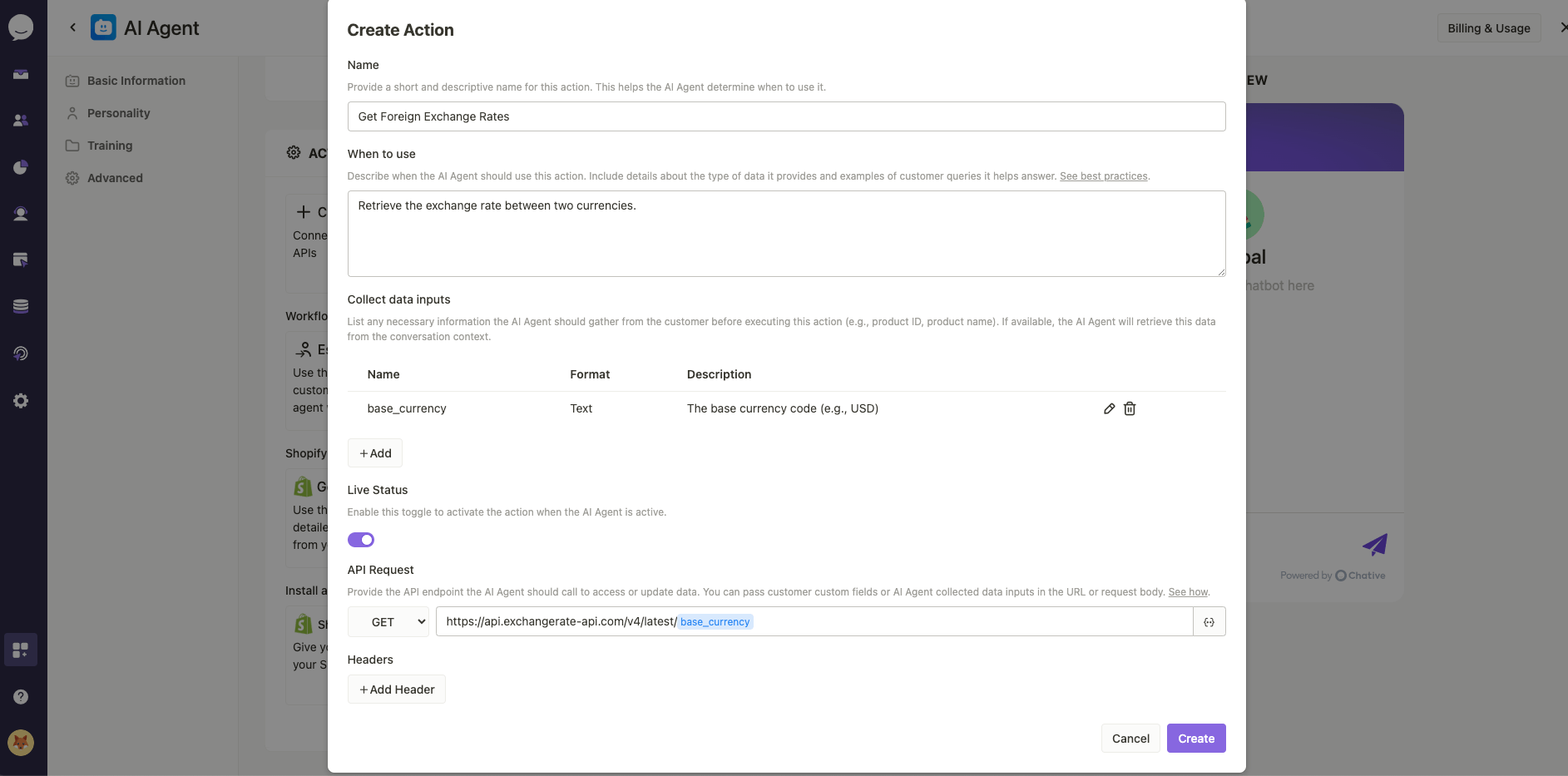This screenshot has height=776, width=1568.
Task: Open the Apps grid icon in sidebar
Action: [21, 650]
